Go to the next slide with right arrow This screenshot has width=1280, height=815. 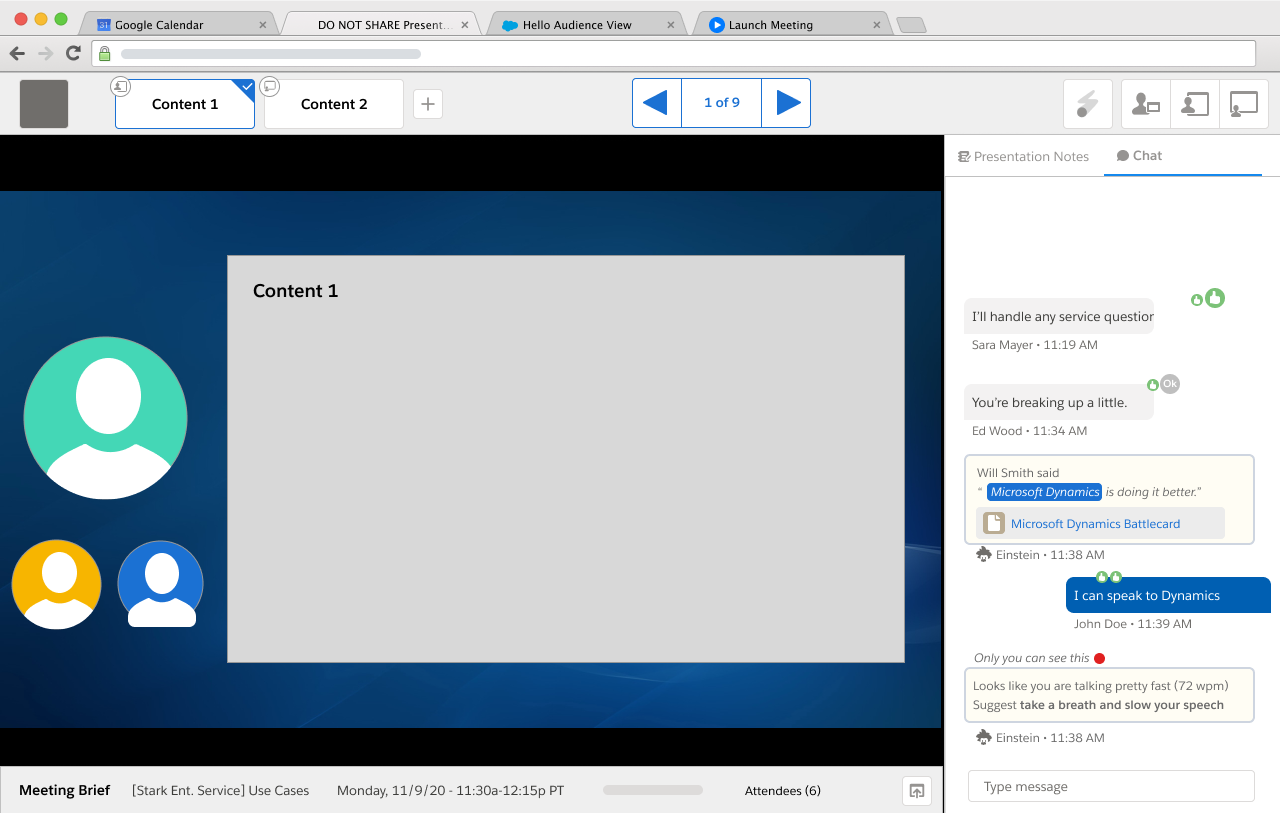(787, 103)
